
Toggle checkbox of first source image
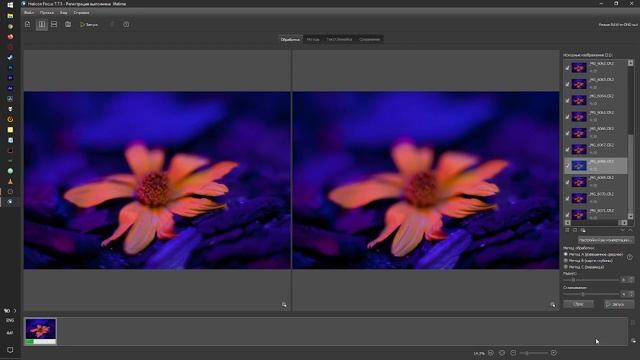[567, 68]
